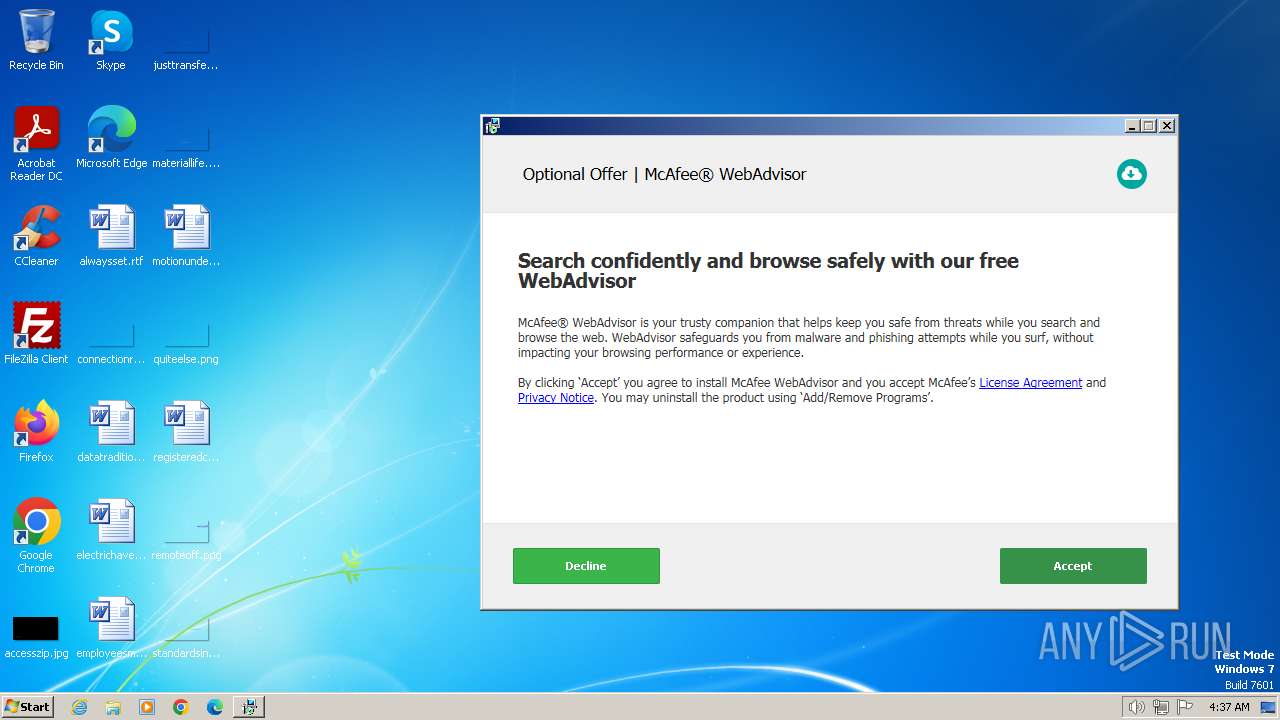Select the Acrobat Reader DC shortcut
This screenshot has height=720, width=1280.
click(36, 144)
